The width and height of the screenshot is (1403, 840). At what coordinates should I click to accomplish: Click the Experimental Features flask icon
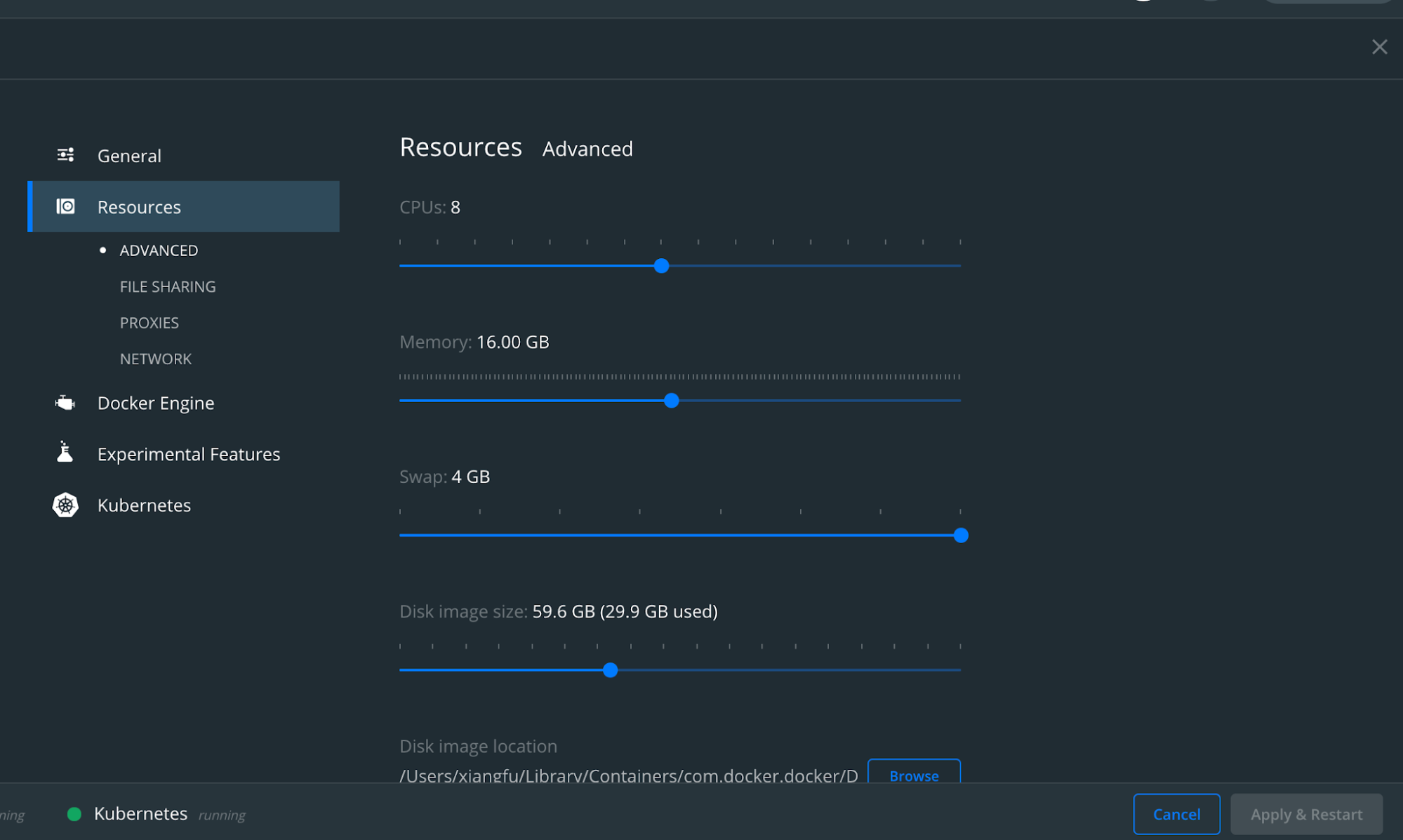tap(65, 453)
